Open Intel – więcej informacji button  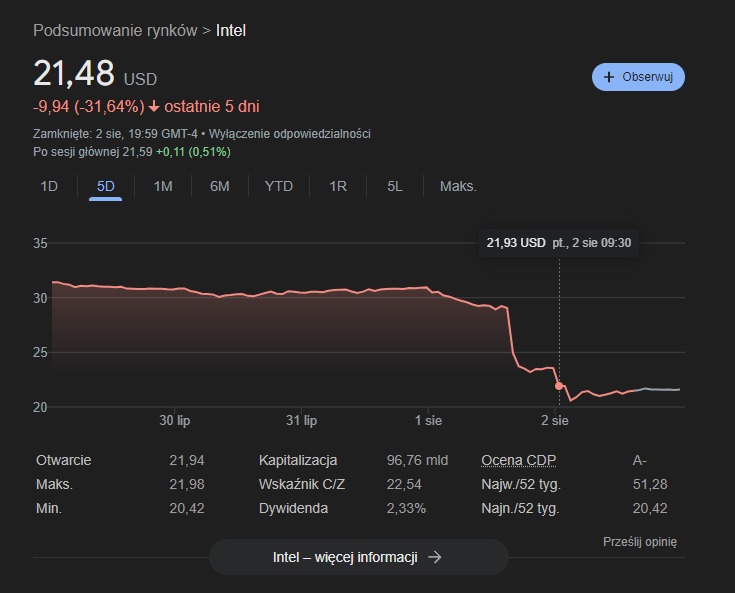(359, 557)
